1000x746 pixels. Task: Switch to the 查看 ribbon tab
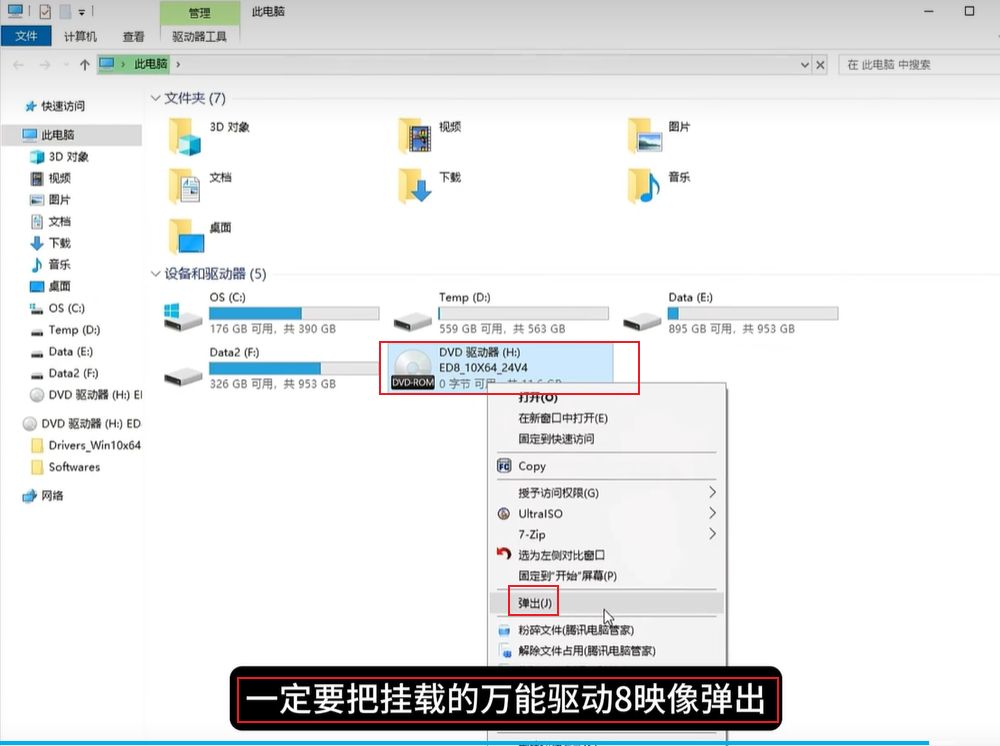[133, 37]
